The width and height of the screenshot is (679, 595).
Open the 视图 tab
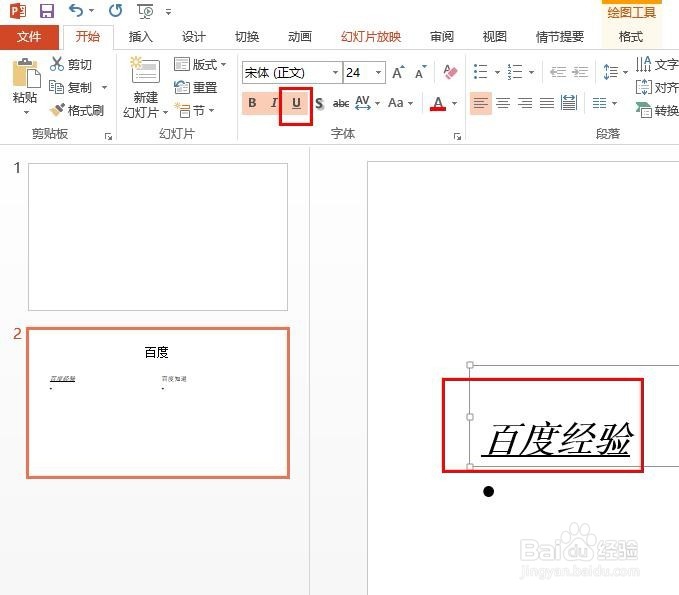tap(495, 37)
